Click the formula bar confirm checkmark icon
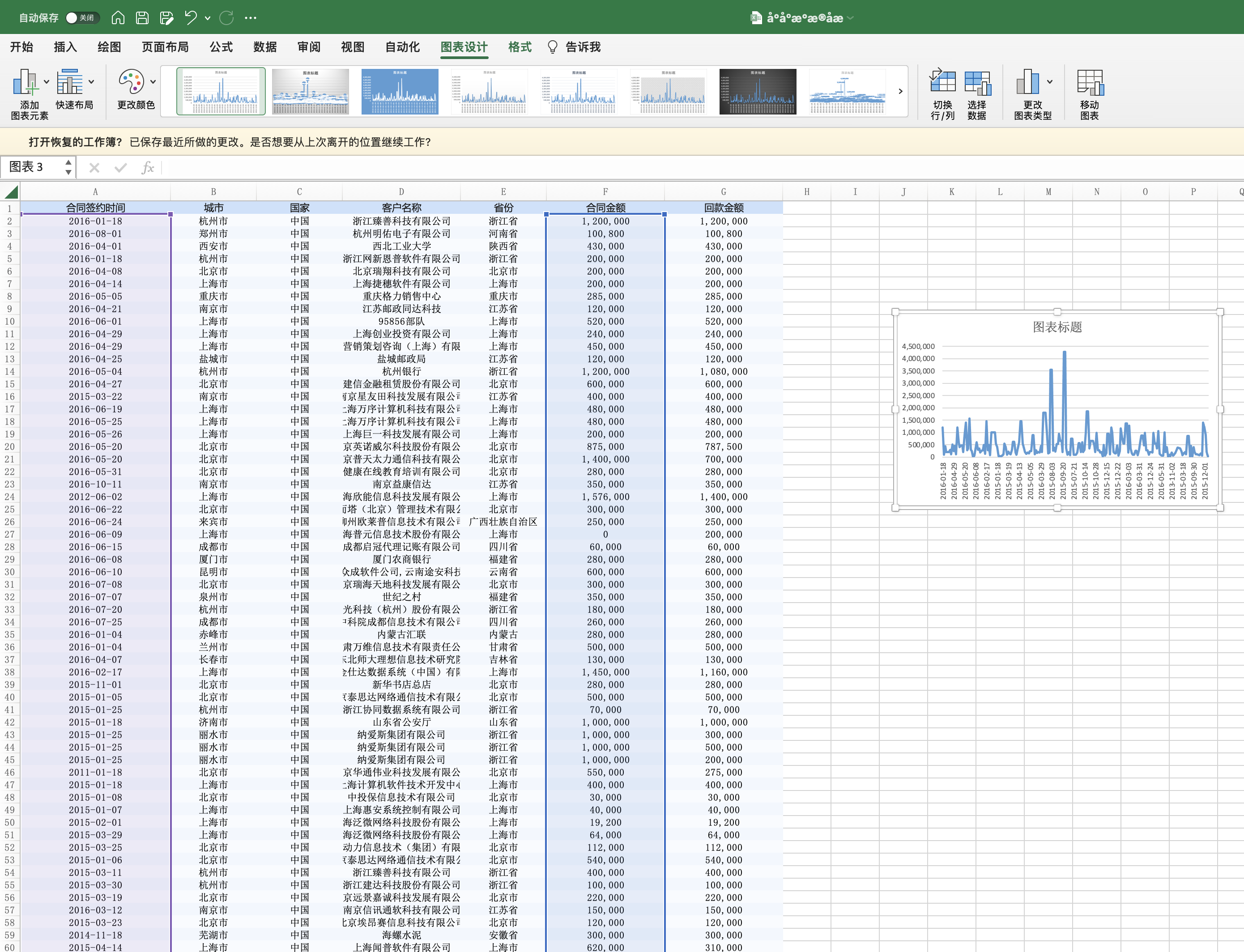Image resolution: width=1244 pixels, height=952 pixels. [120, 168]
